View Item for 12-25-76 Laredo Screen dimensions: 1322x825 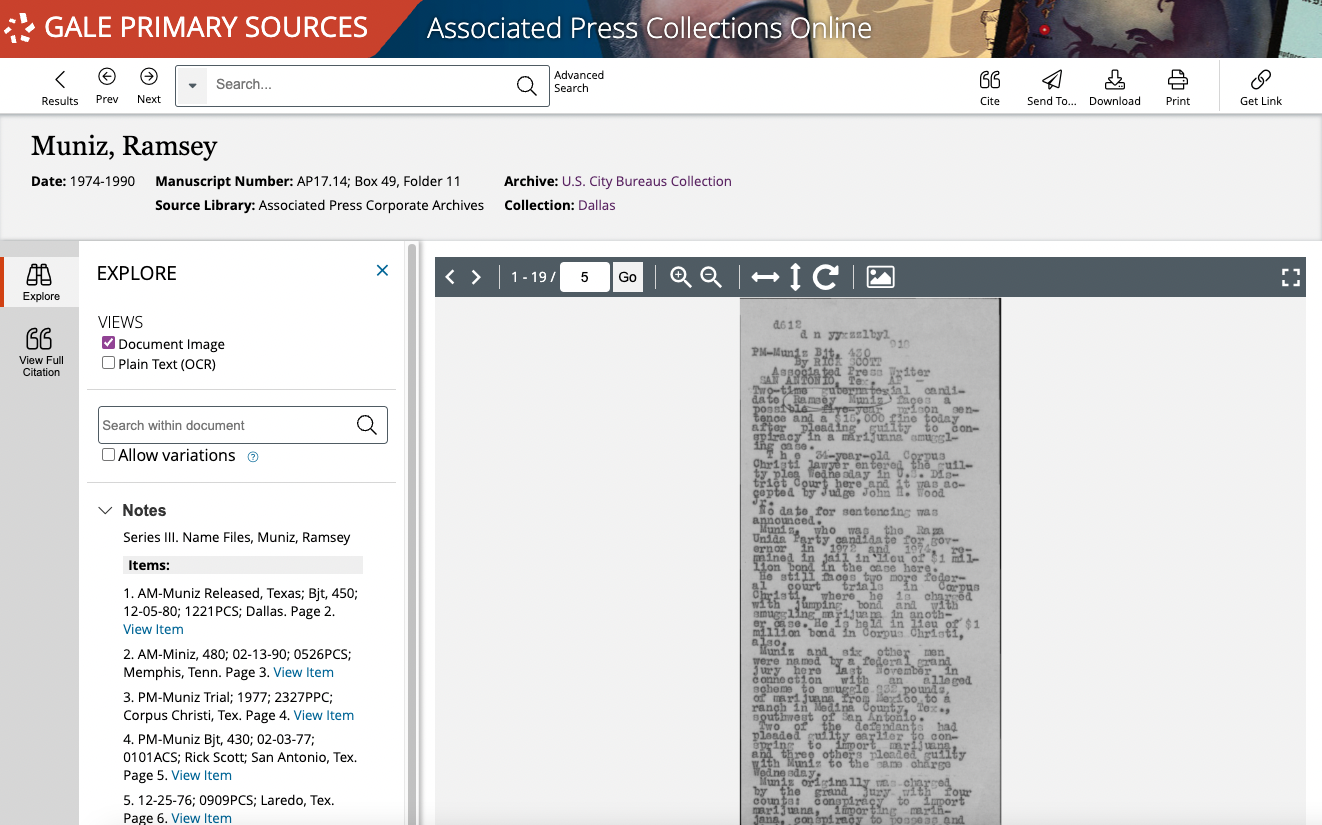202,818
